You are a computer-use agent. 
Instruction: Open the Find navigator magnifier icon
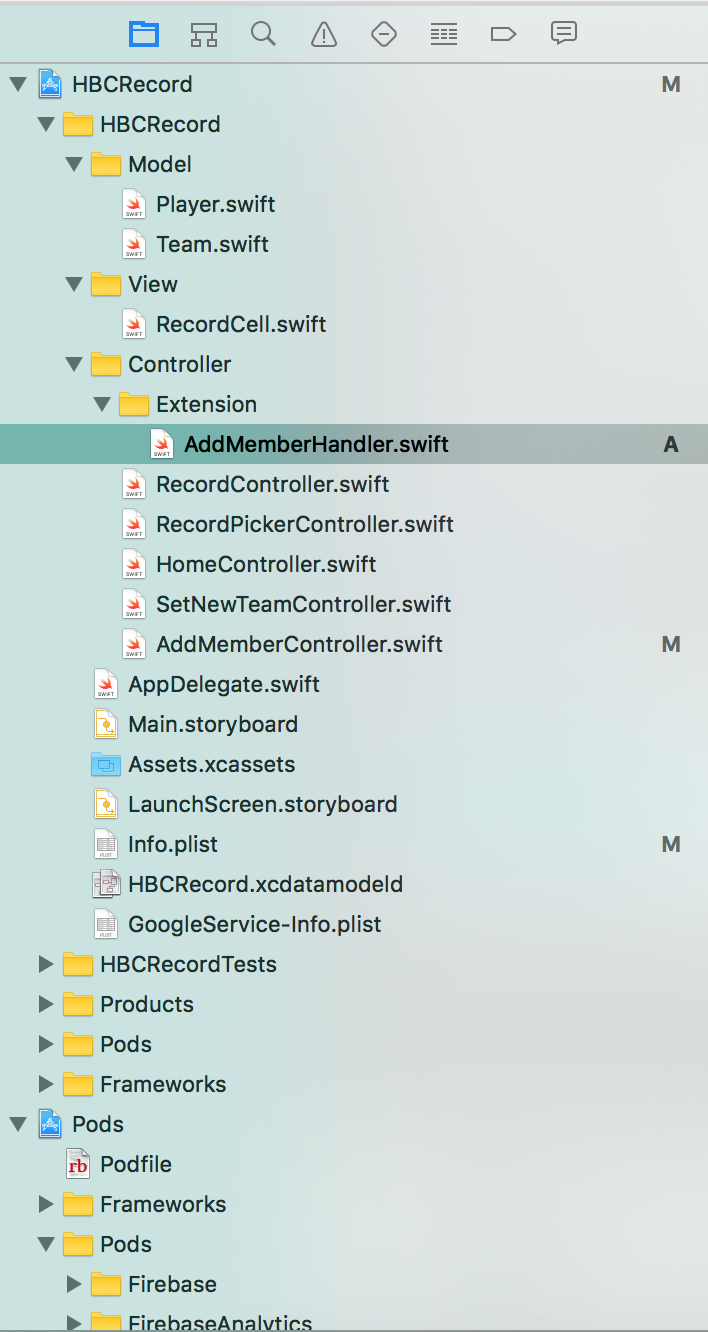263,34
